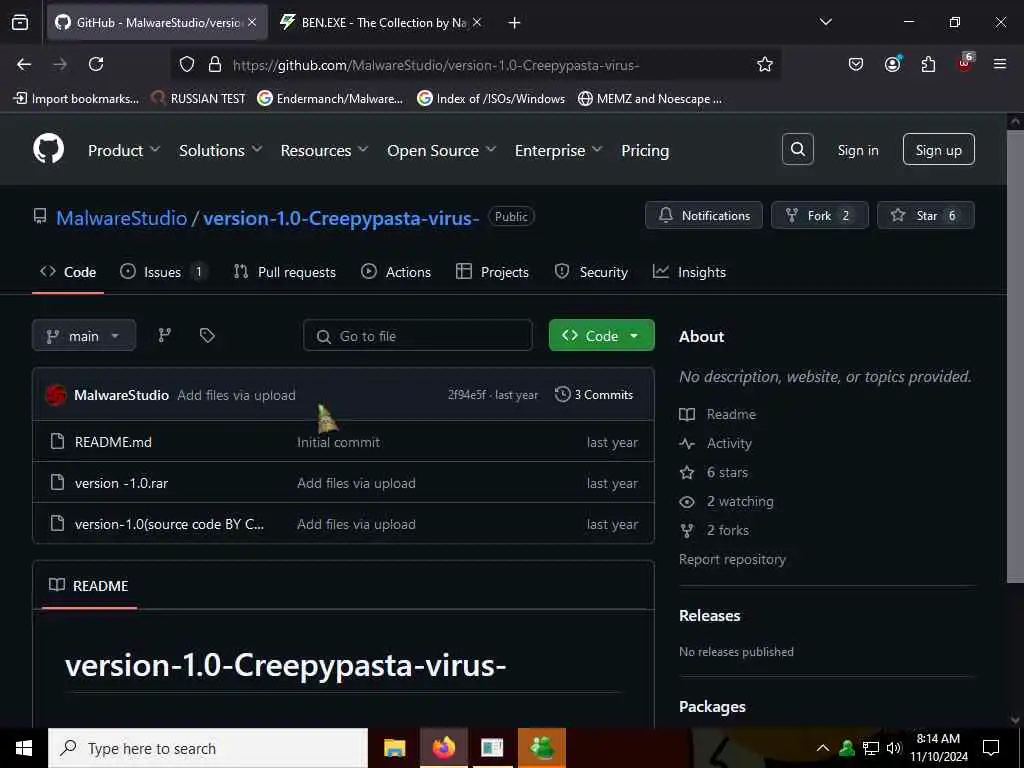Open the list all tabs chevron
This screenshot has height=768, width=1024.
click(x=825, y=22)
